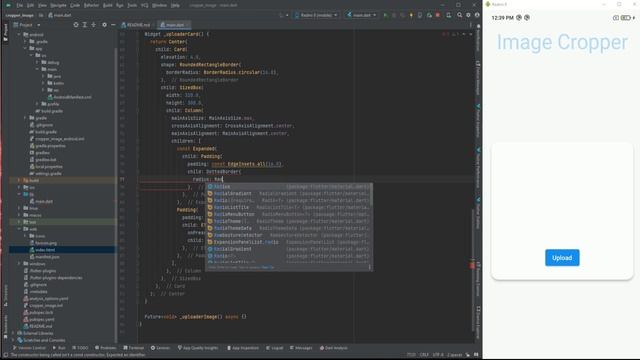
Task: Open the File menu
Action: tap(19, 5)
